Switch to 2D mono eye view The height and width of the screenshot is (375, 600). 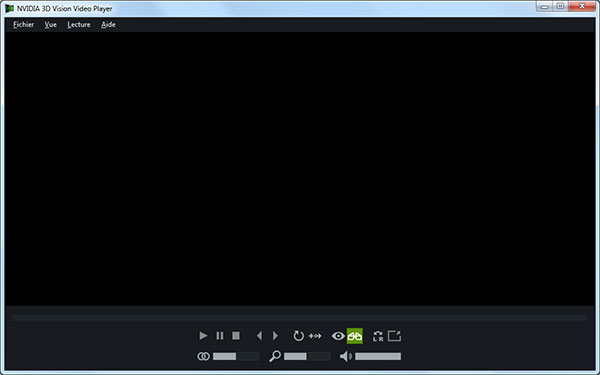tap(338, 336)
